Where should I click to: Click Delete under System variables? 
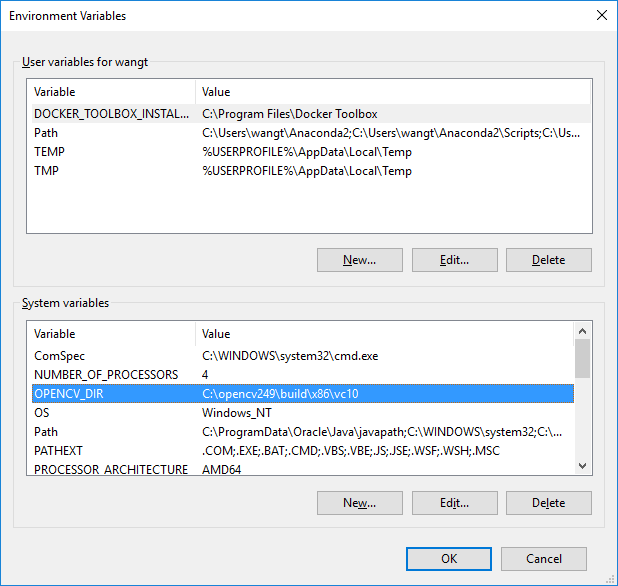[549, 502]
